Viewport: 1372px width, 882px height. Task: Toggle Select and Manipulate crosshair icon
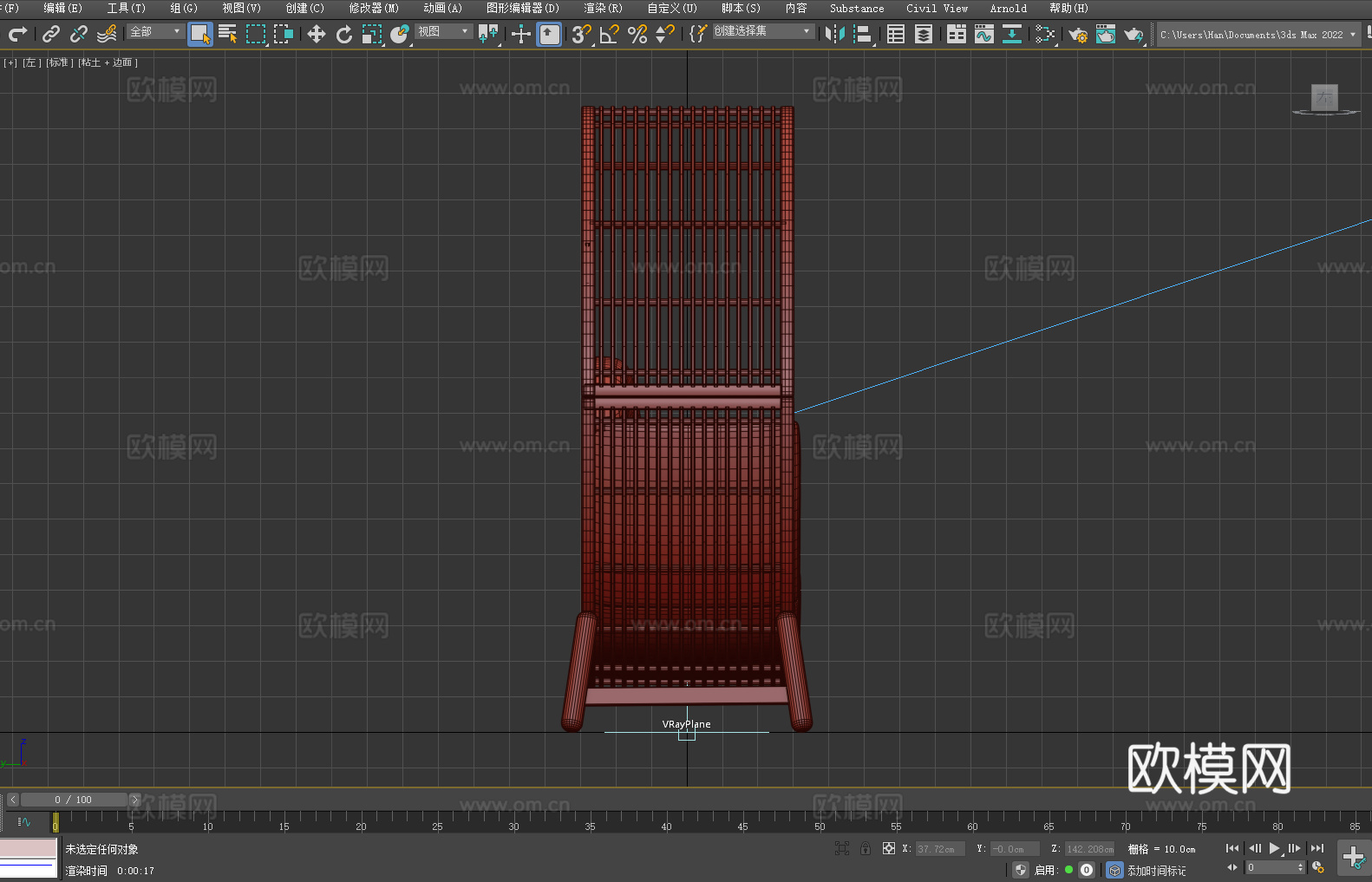(521, 34)
